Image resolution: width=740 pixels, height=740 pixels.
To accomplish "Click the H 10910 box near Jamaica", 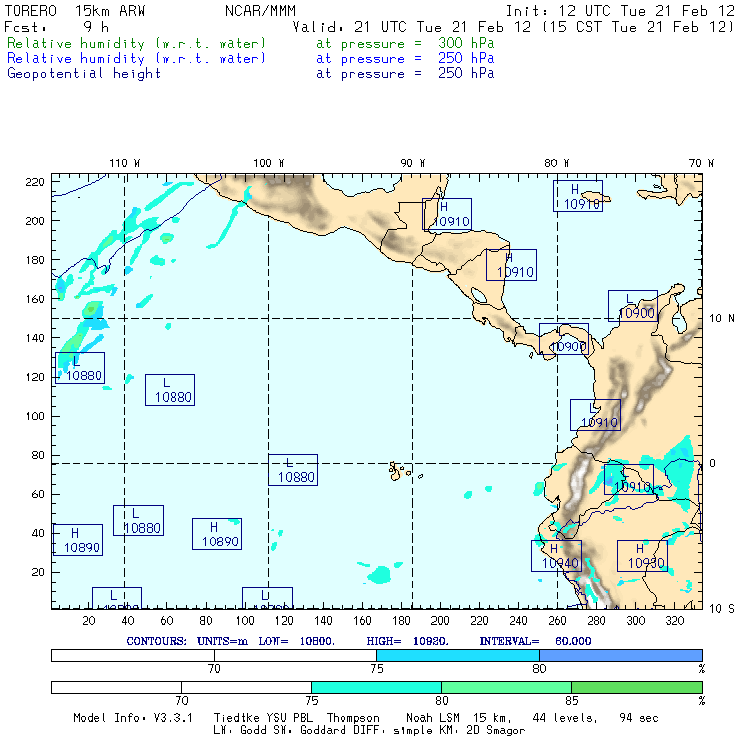I will [578, 196].
